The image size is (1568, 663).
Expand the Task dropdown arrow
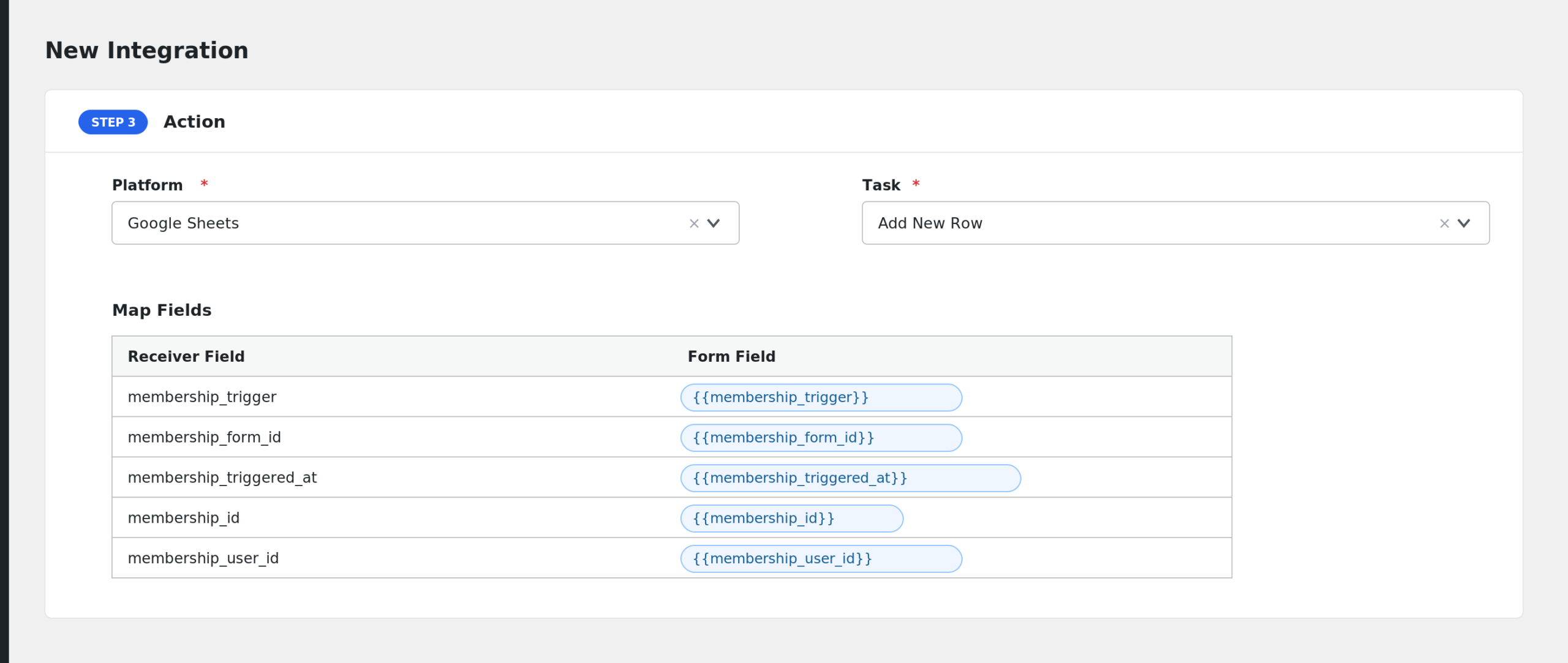[x=1464, y=223]
